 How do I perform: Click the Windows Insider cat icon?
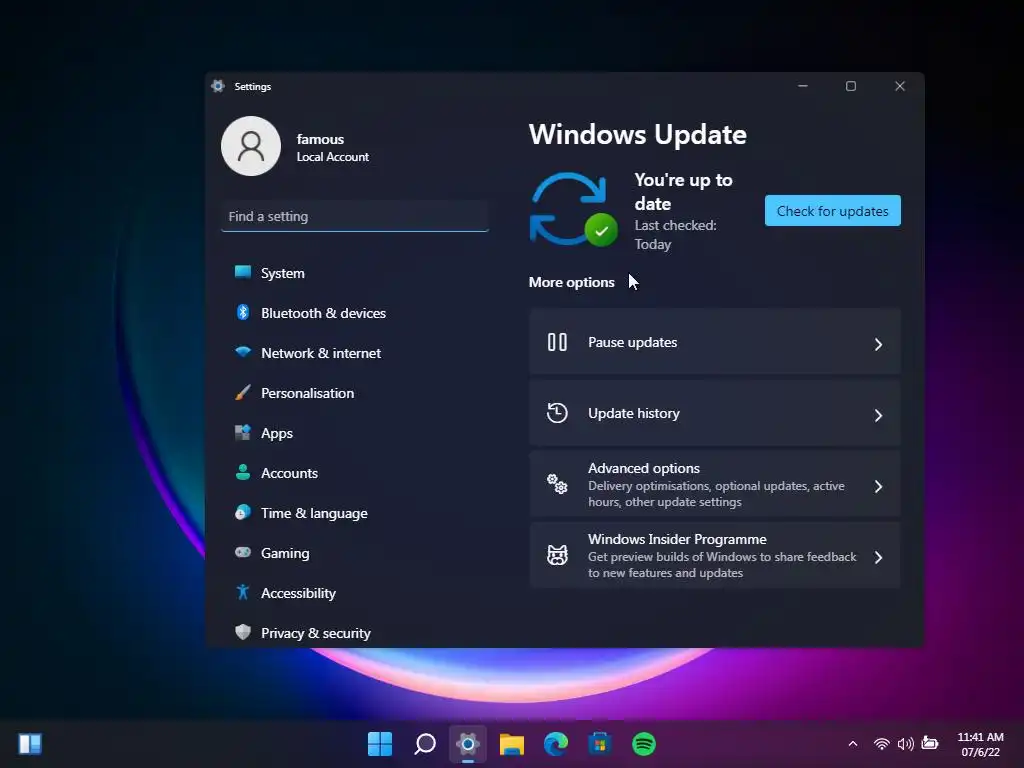pyautogui.click(x=557, y=555)
